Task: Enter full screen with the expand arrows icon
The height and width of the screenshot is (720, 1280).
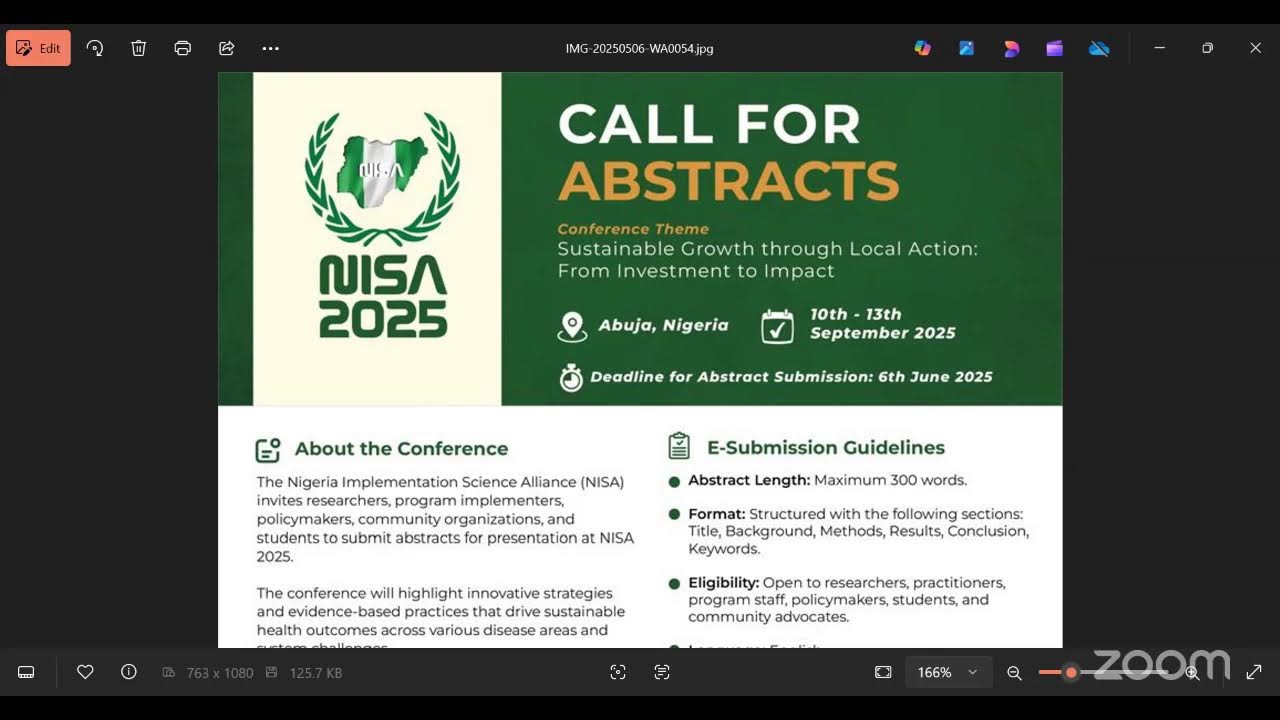Action: click(x=1254, y=673)
